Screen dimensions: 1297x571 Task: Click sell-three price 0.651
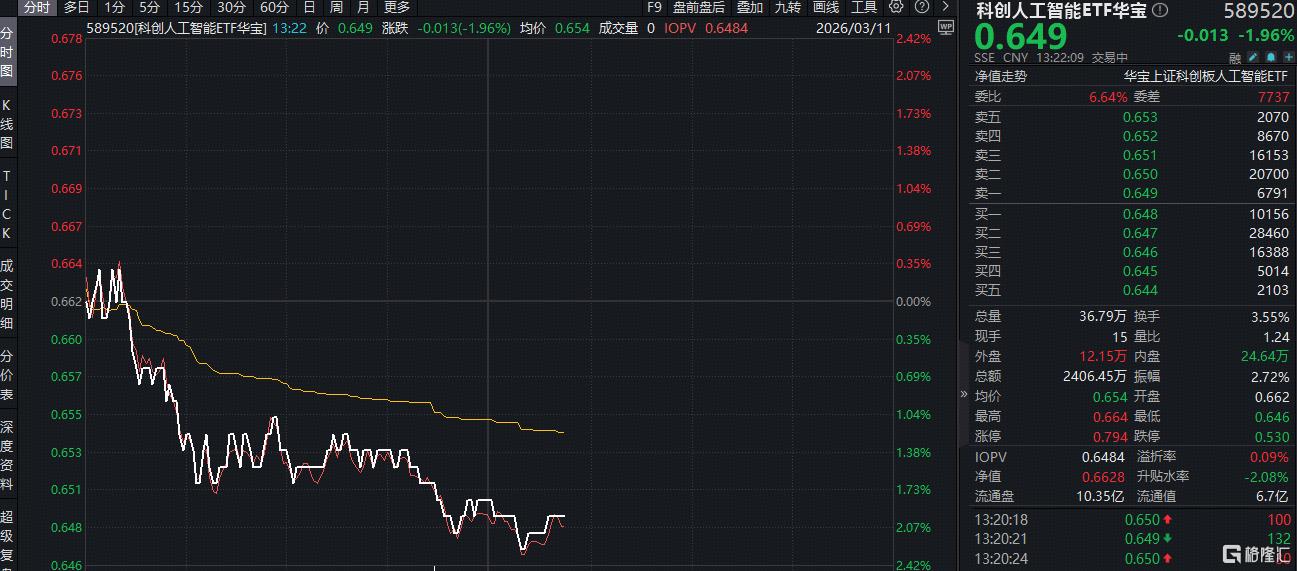coord(1140,155)
